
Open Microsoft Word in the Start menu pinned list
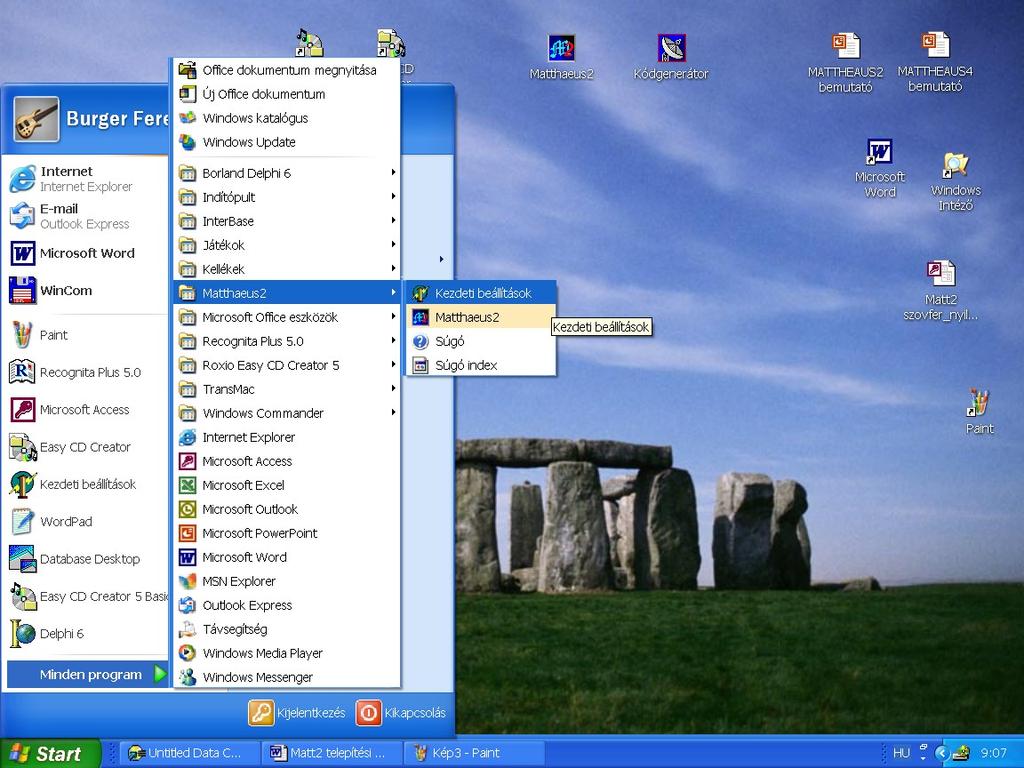86,253
